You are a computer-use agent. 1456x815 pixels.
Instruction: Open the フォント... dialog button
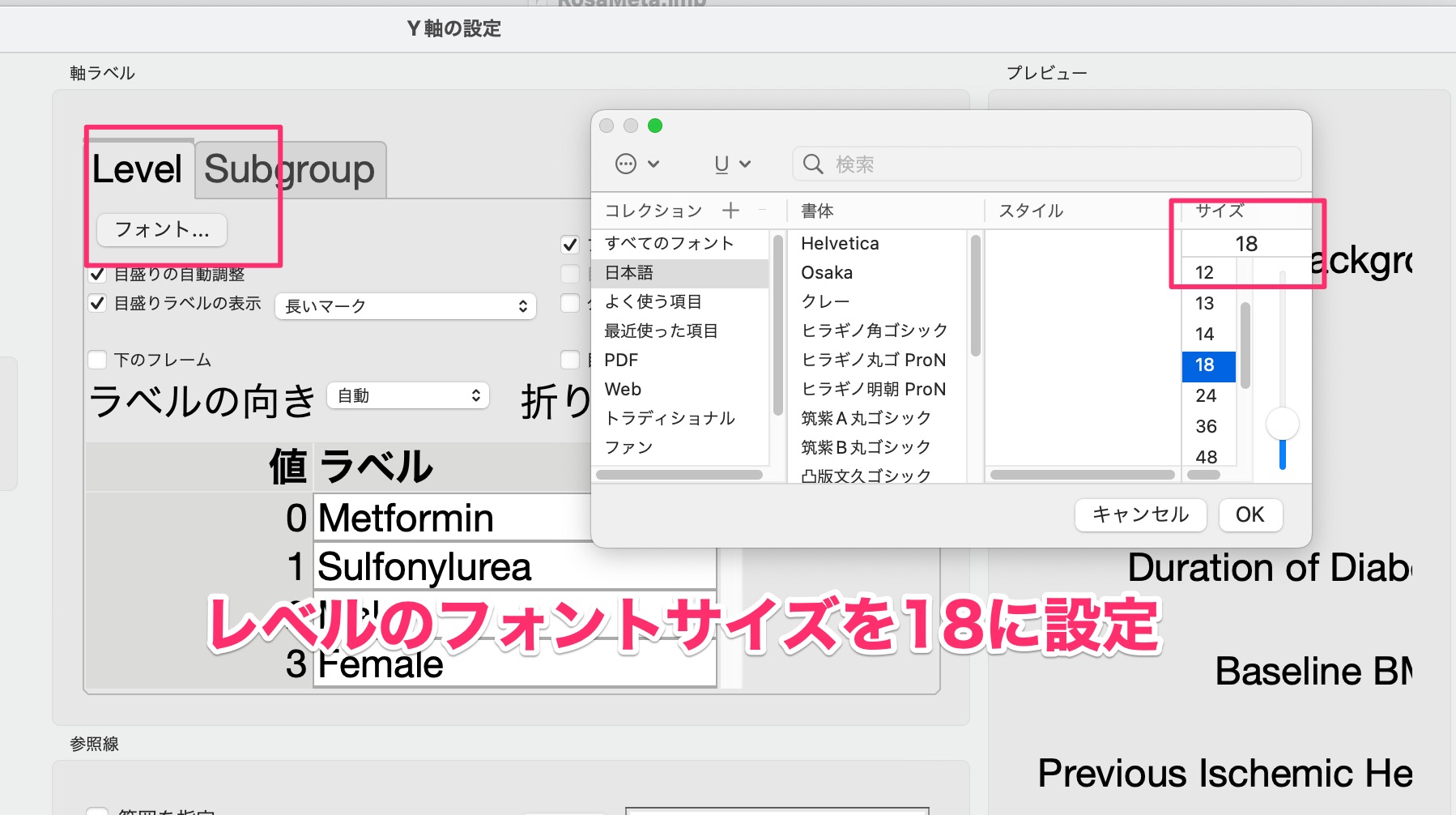tap(160, 230)
